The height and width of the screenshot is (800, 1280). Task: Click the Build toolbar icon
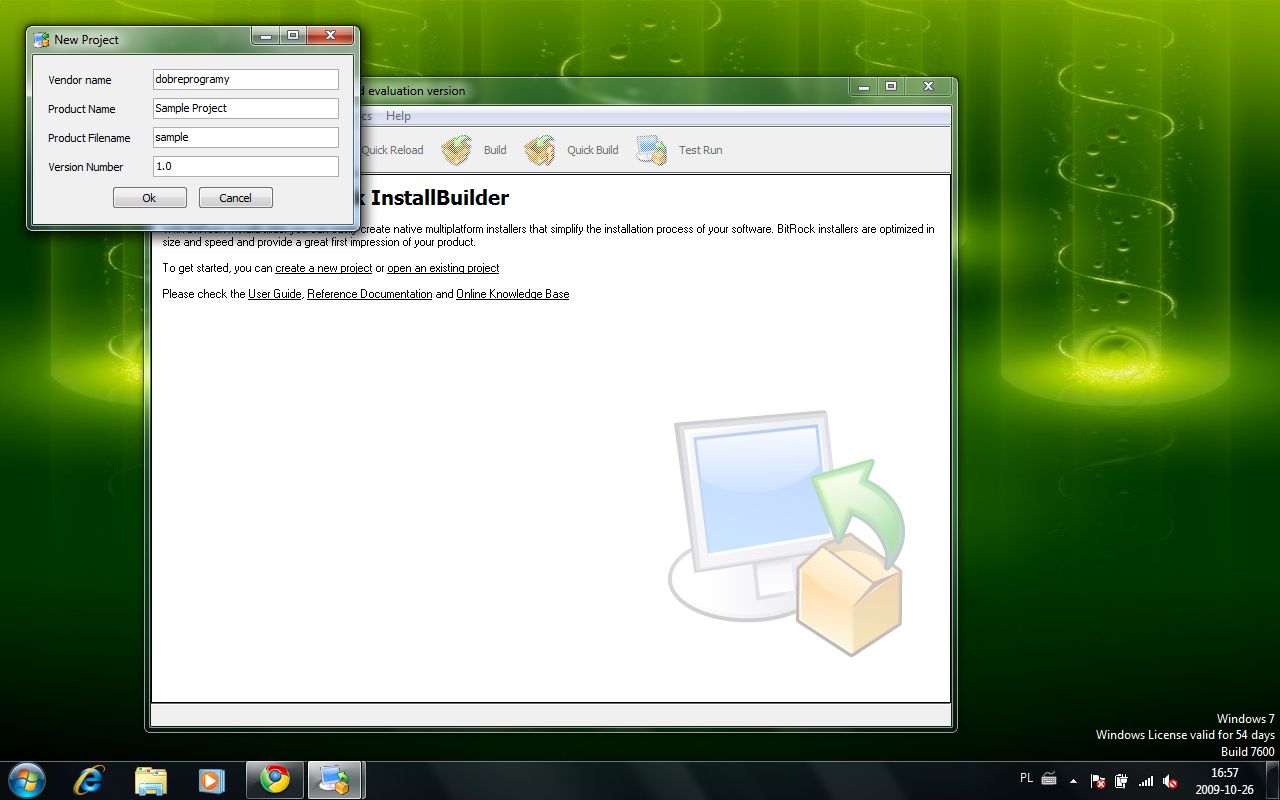[457, 150]
